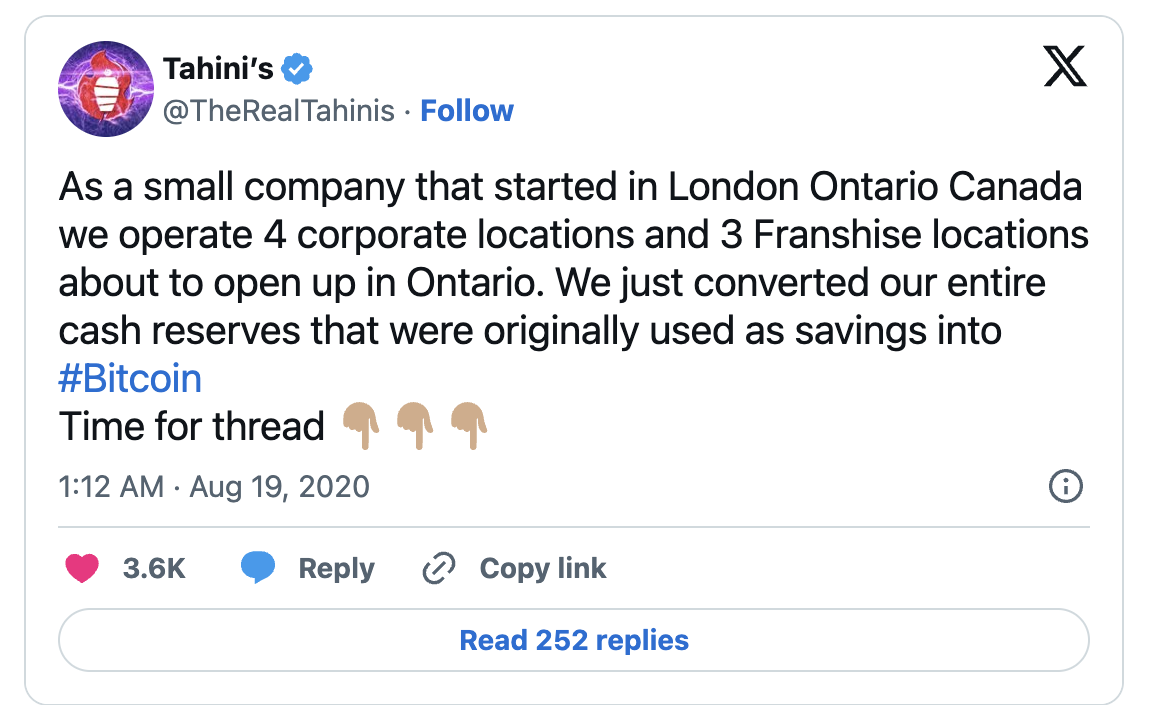Click the 1:12 AM Aug 19, 2020 timestamp
This screenshot has width=1154, height=724.
214,487
